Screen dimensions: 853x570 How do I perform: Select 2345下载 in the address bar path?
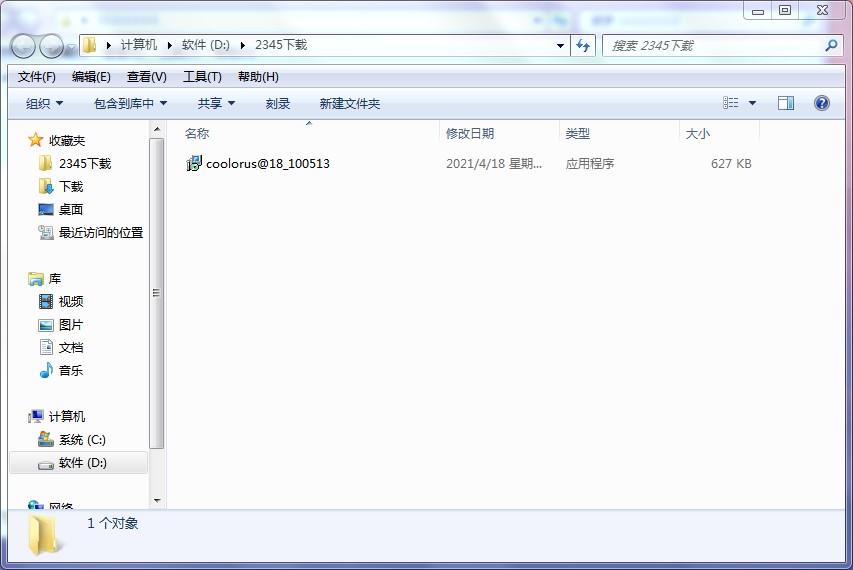[x=281, y=45]
